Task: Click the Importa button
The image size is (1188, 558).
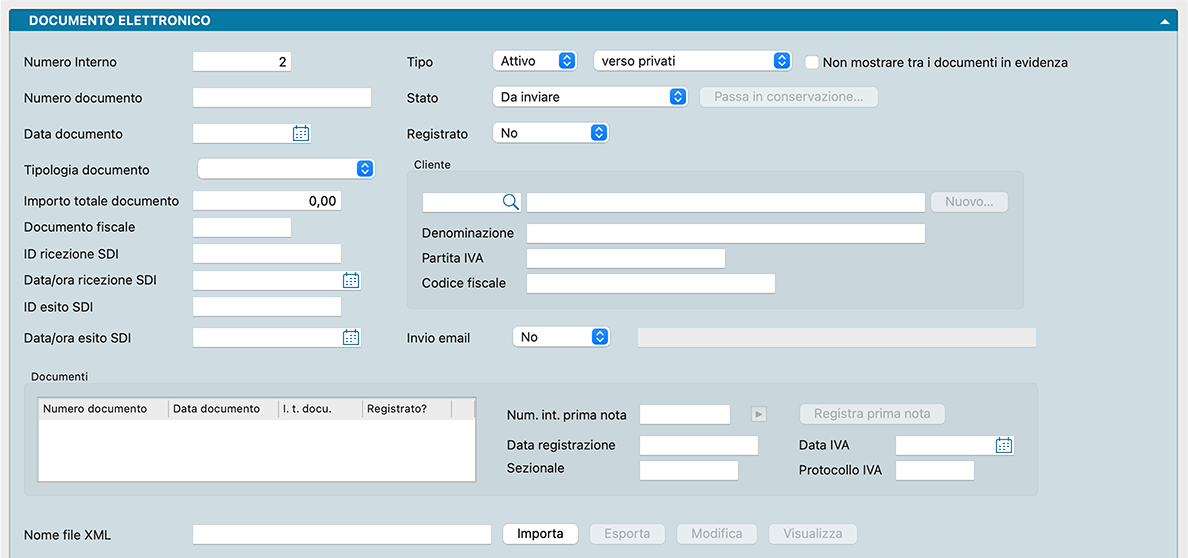Action: (540, 534)
